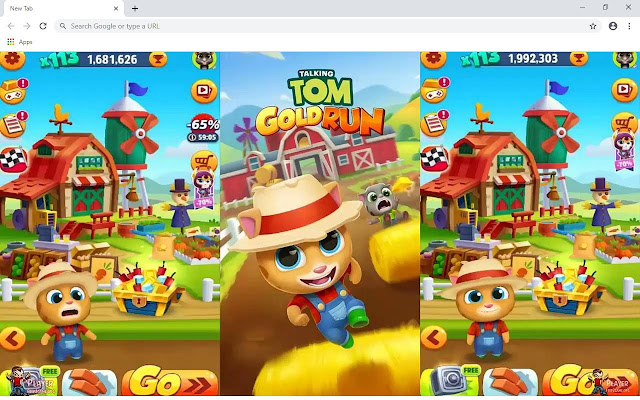Tap the Go button in right panel

591,381
